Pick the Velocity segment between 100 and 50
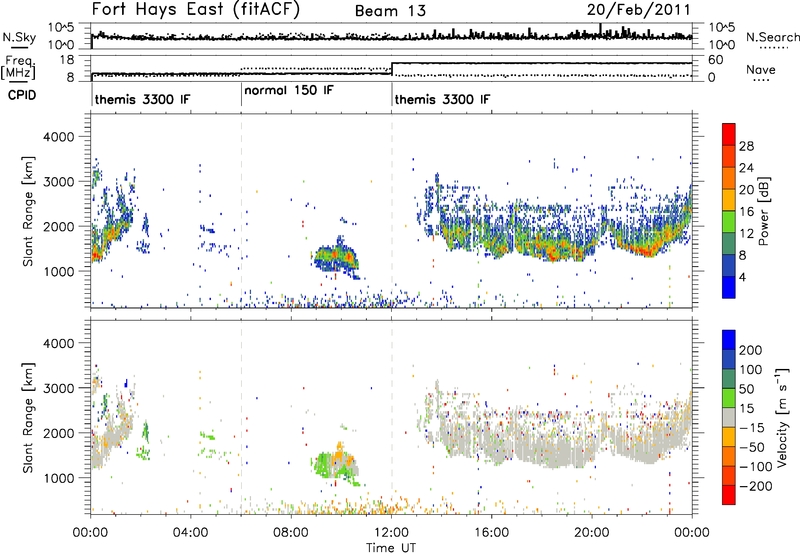Screen dimensions: 800x554 click(729, 379)
